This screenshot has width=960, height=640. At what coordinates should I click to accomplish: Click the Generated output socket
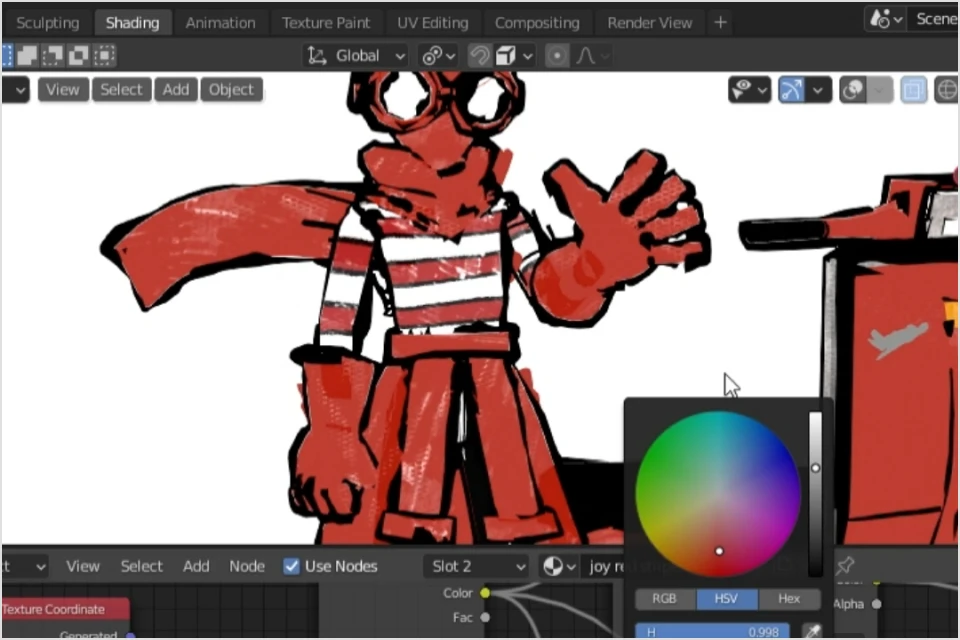(x=130, y=636)
